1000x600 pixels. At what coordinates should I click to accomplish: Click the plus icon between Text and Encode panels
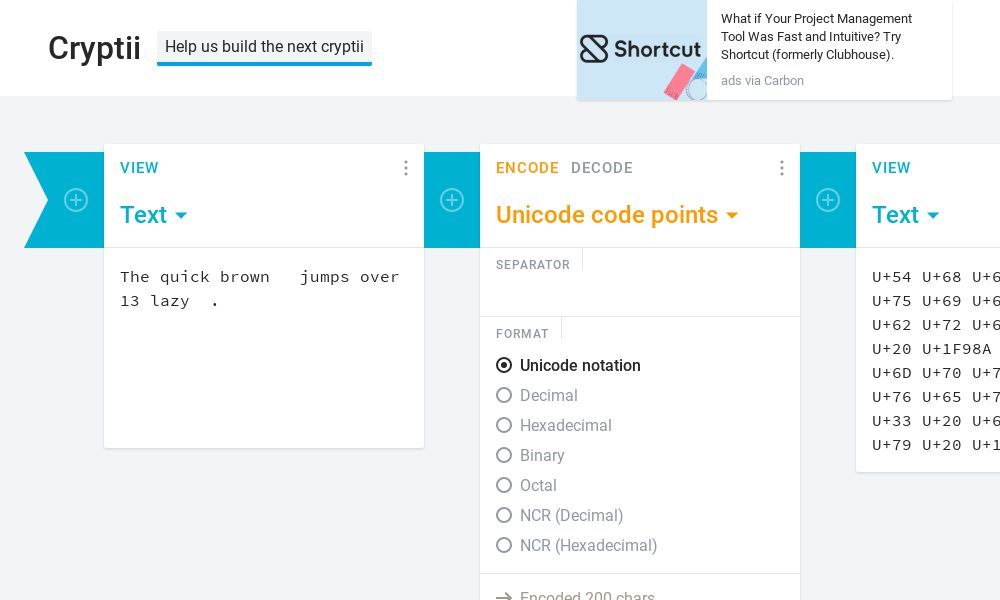click(x=452, y=200)
